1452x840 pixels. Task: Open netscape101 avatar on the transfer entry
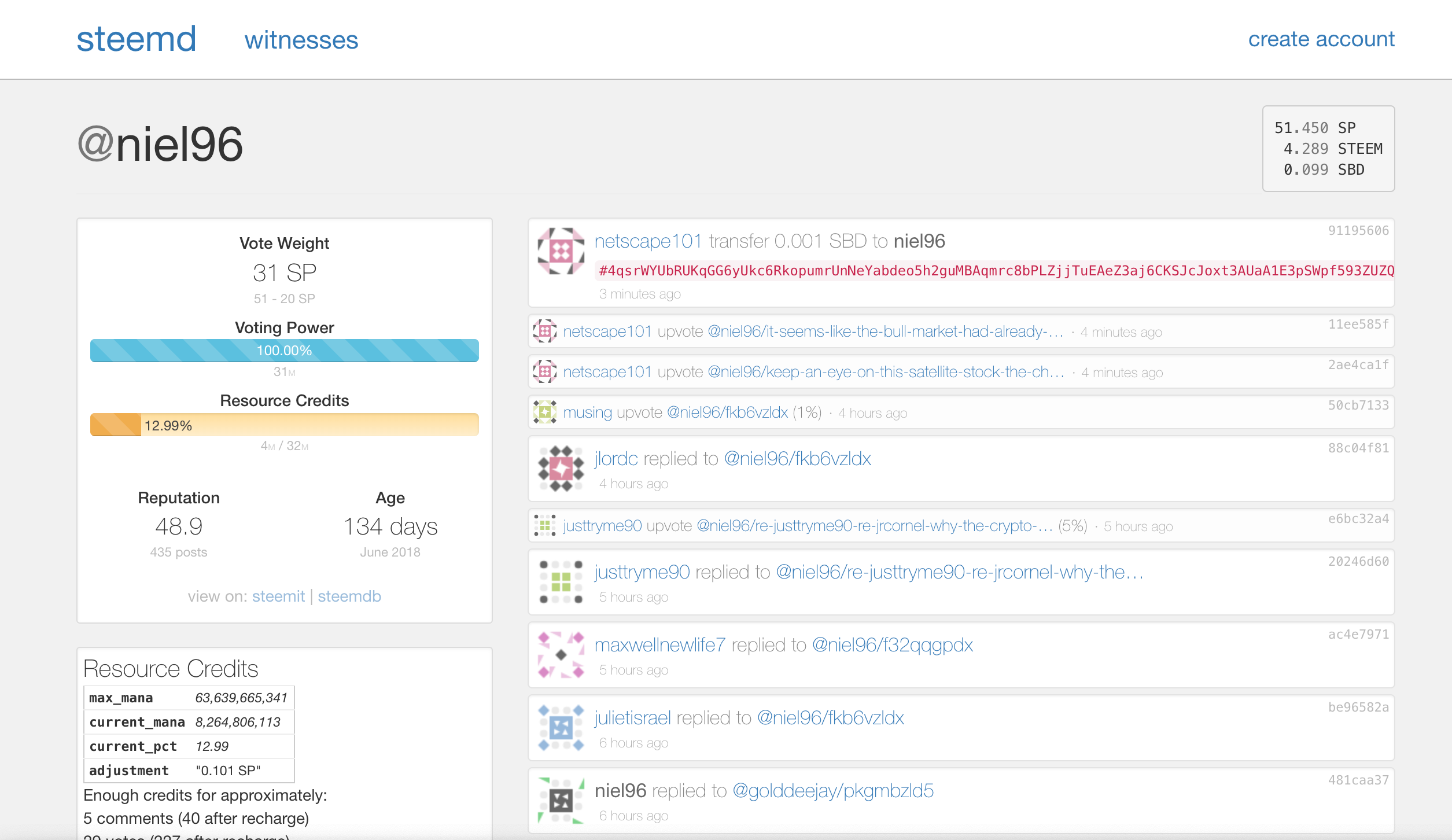[561, 251]
